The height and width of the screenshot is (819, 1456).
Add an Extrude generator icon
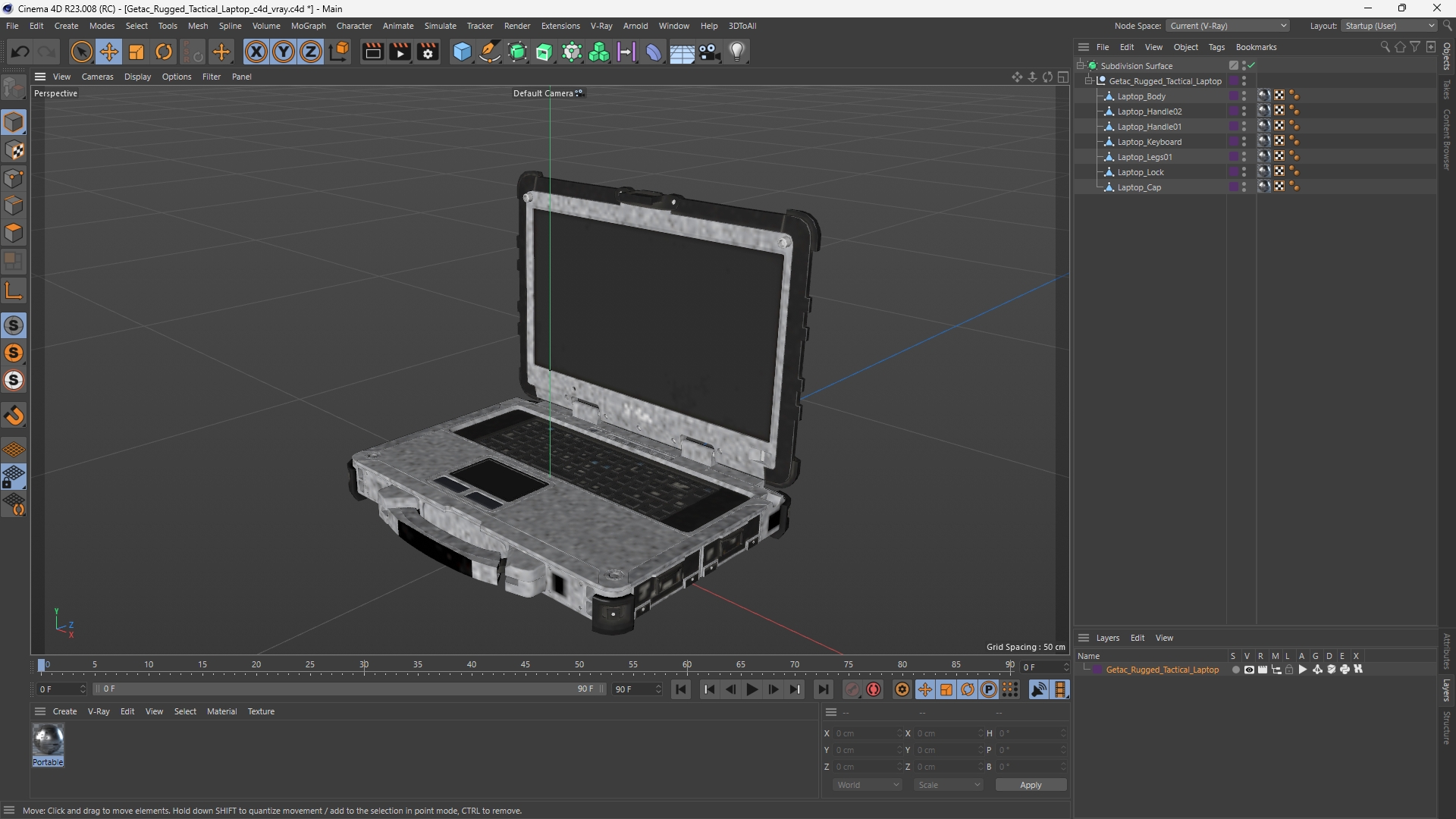544,52
